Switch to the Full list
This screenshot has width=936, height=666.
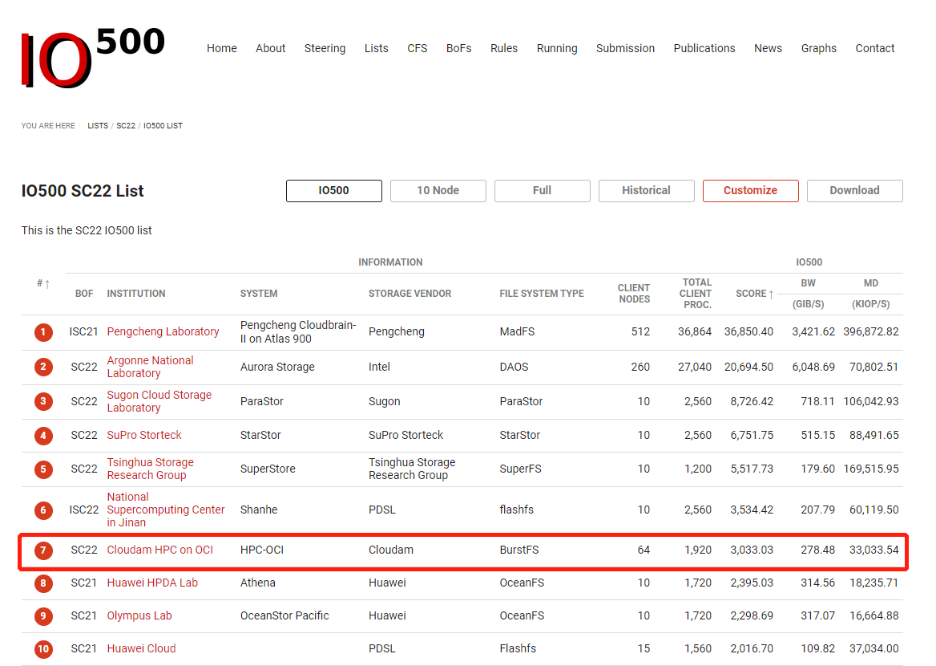pyautogui.click(x=542, y=191)
